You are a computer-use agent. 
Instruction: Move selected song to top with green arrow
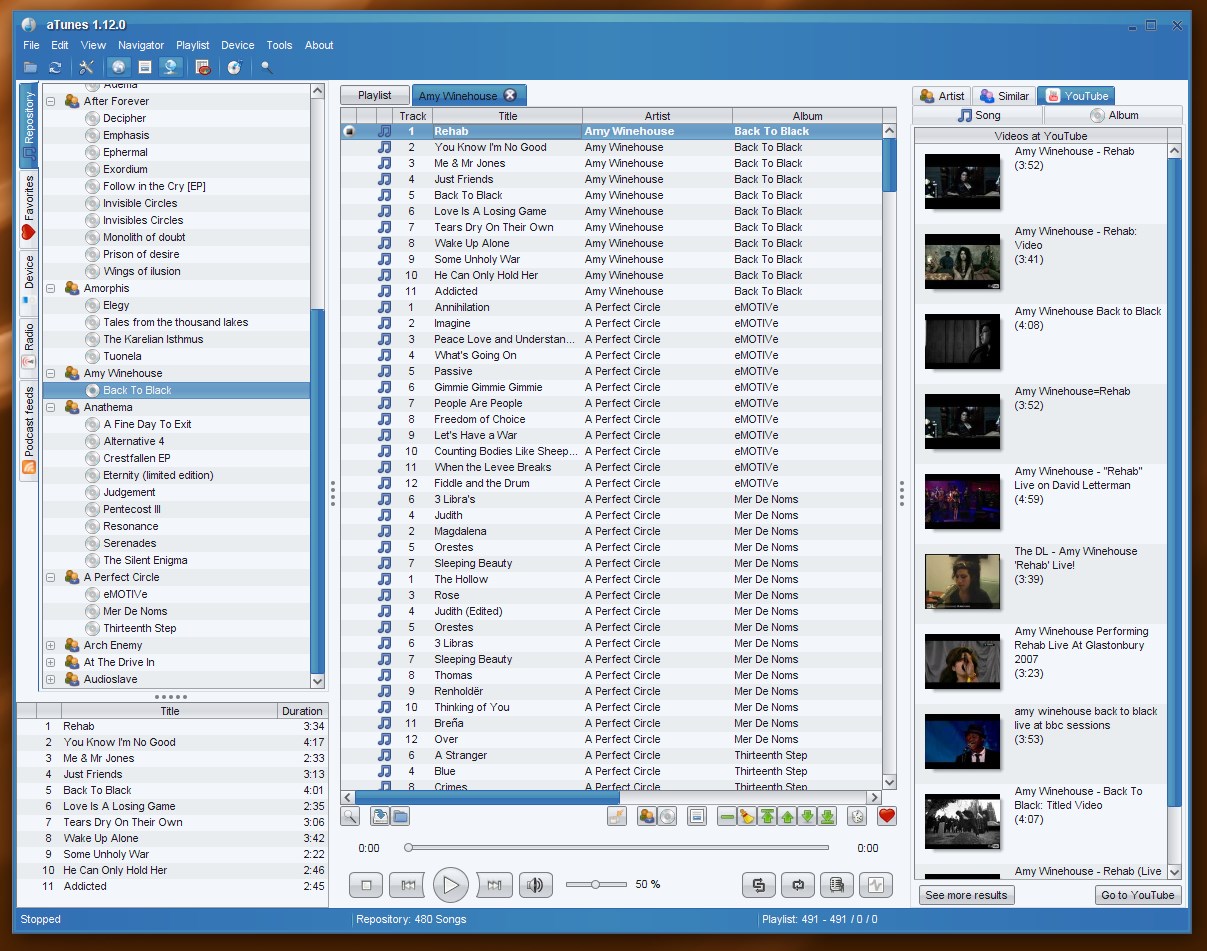(x=767, y=816)
